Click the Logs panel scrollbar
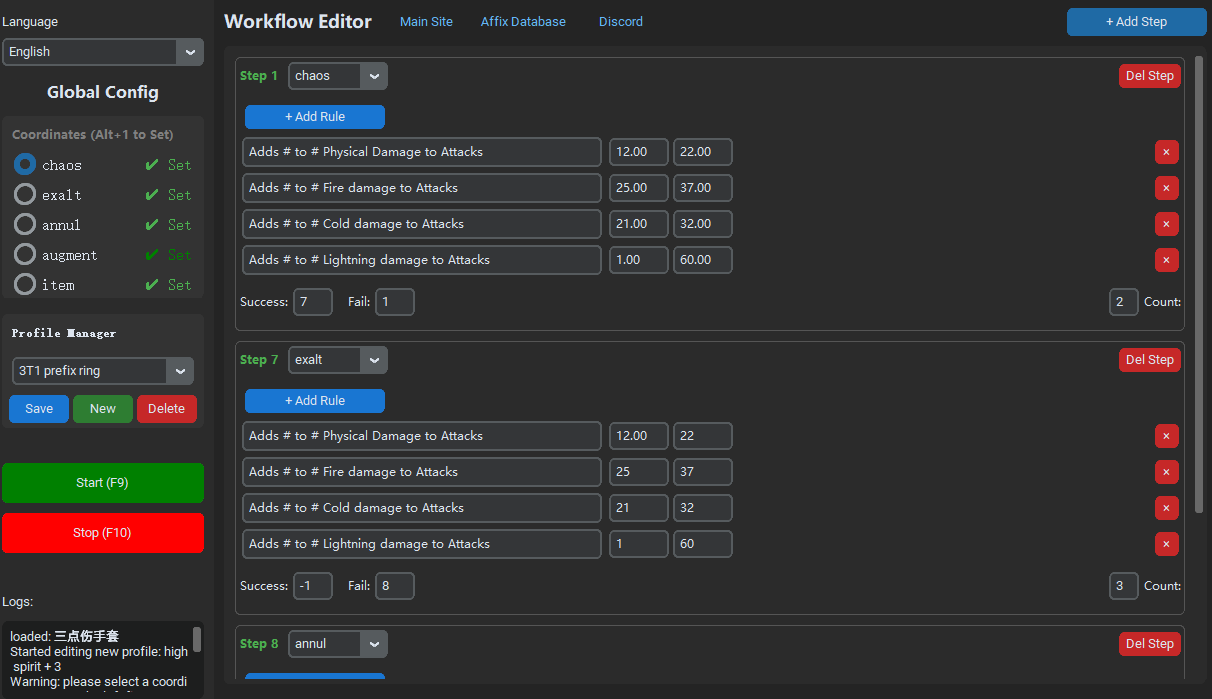This screenshot has height=699, width=1212. point(197,639)
